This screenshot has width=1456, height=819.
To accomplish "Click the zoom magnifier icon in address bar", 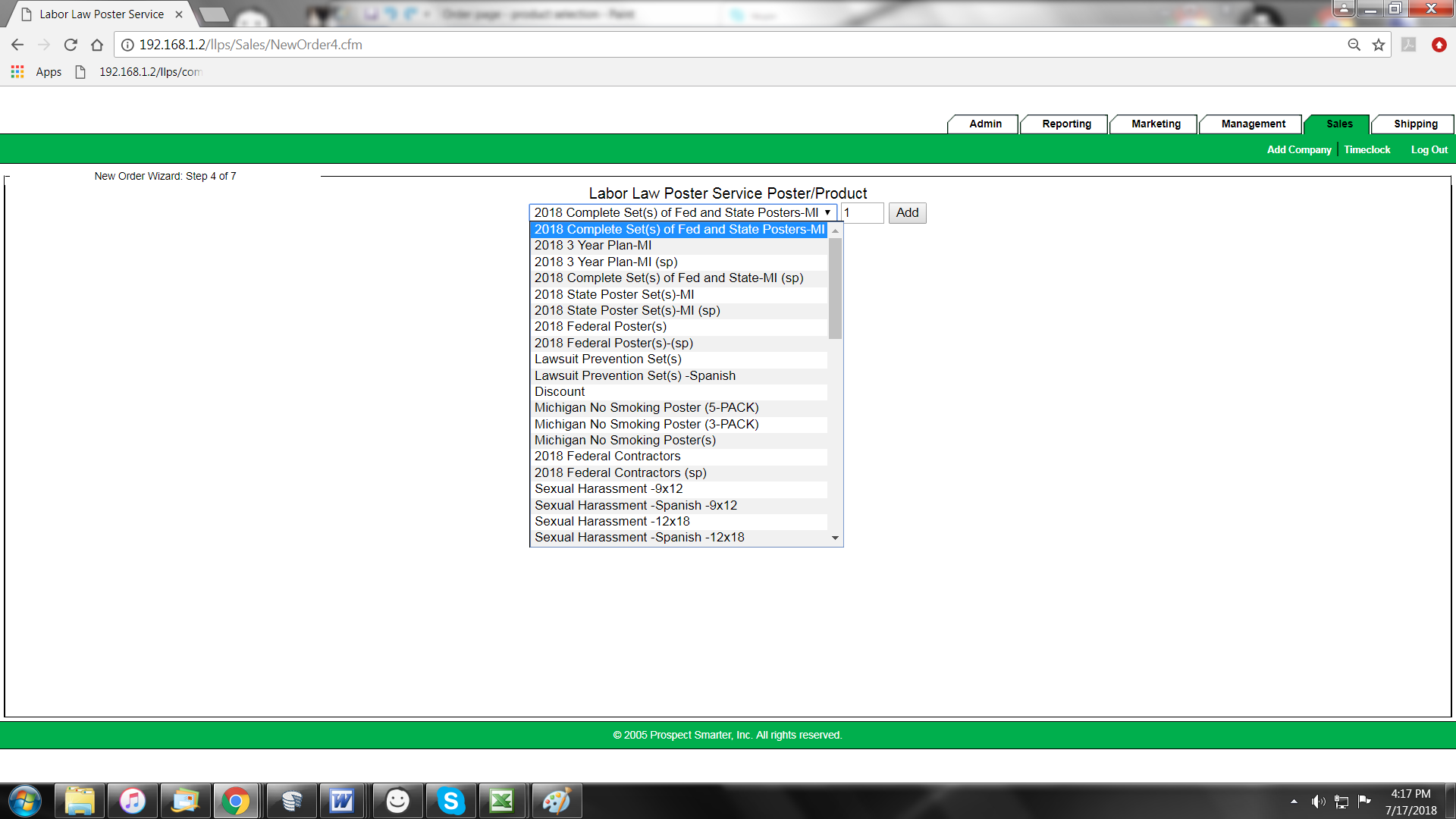I will click(x=1354, y=45).
